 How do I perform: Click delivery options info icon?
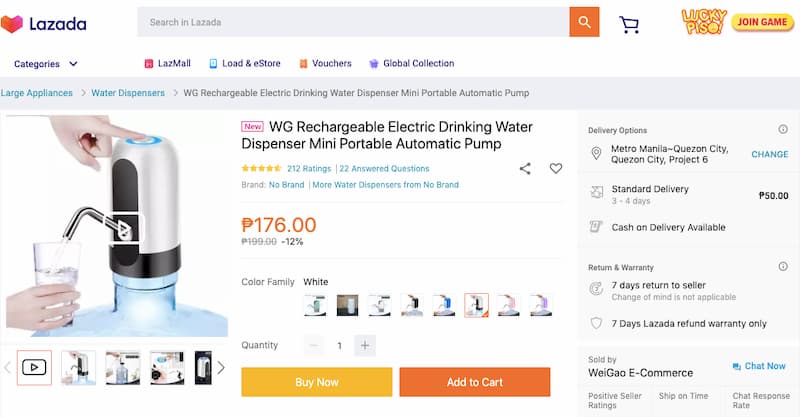(x=783, y=129)
